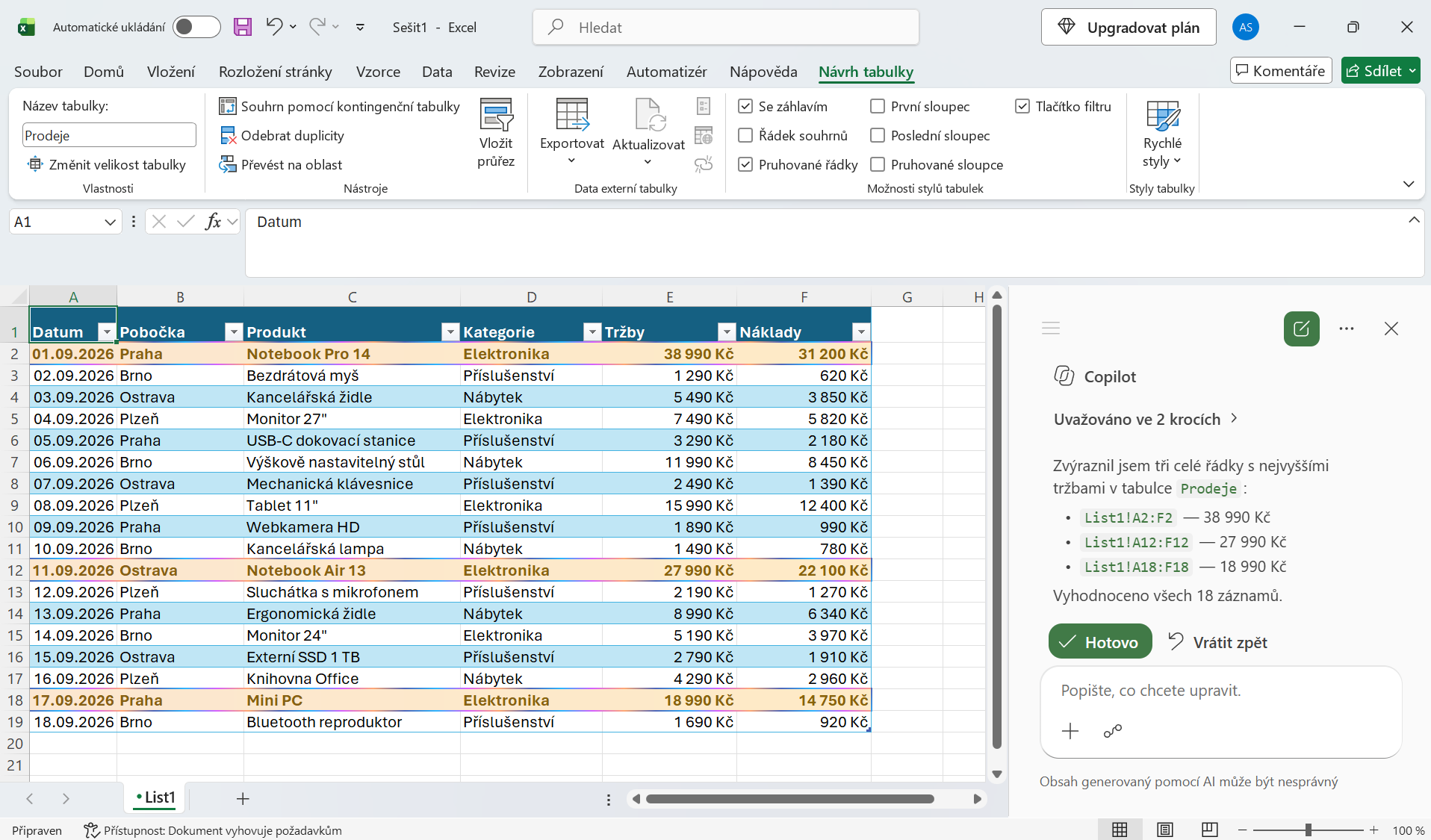Open the Domů ribbon tab
The width and height of the screenshot is (1431, 840).
pyautogui.click(x=104, y=72)
